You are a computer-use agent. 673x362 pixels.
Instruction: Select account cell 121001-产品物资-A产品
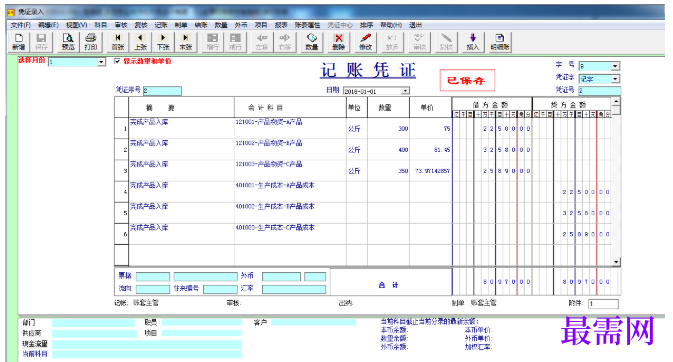[290, 128]
